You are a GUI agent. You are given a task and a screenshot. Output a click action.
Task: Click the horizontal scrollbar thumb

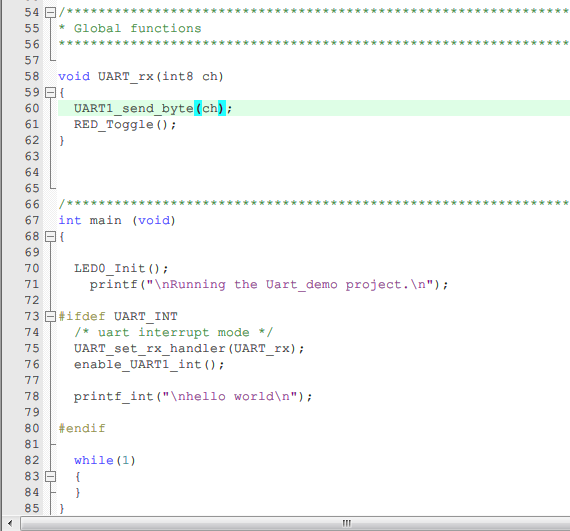tap(295, 523)
